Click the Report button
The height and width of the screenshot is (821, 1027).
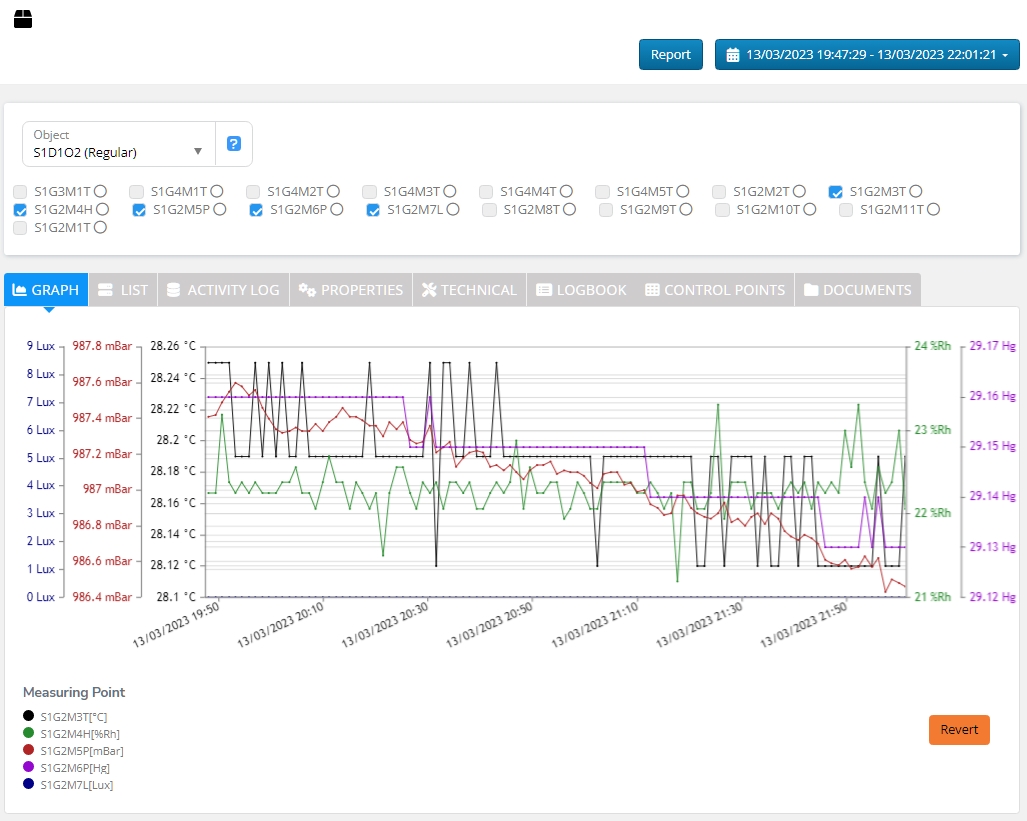click(670, 55)
